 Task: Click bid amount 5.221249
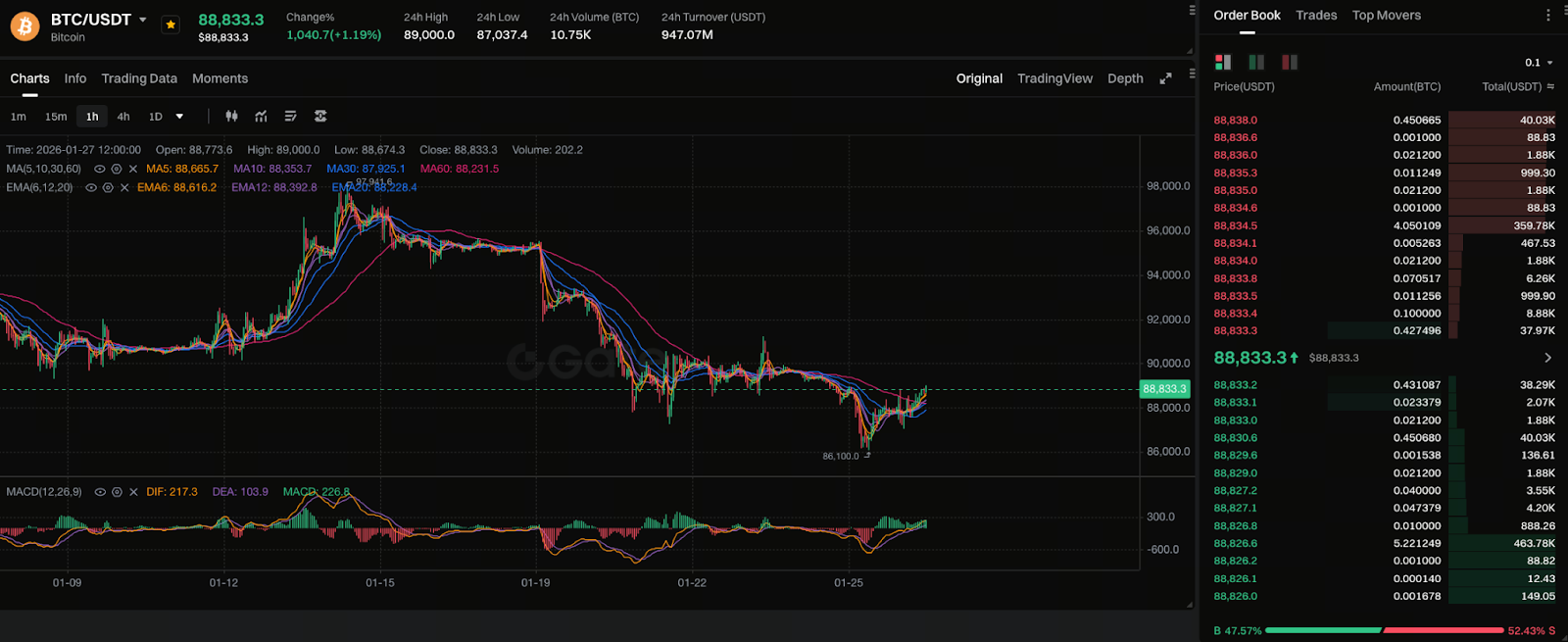click(1417, 543)
